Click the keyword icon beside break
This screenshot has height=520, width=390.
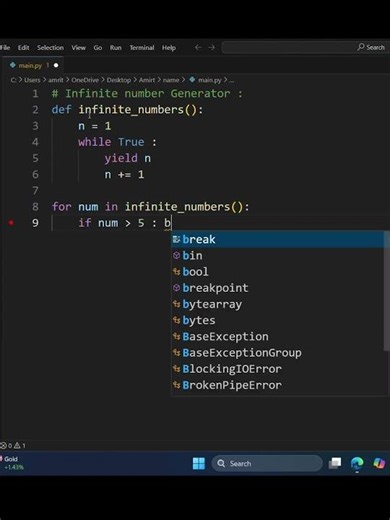177,239
